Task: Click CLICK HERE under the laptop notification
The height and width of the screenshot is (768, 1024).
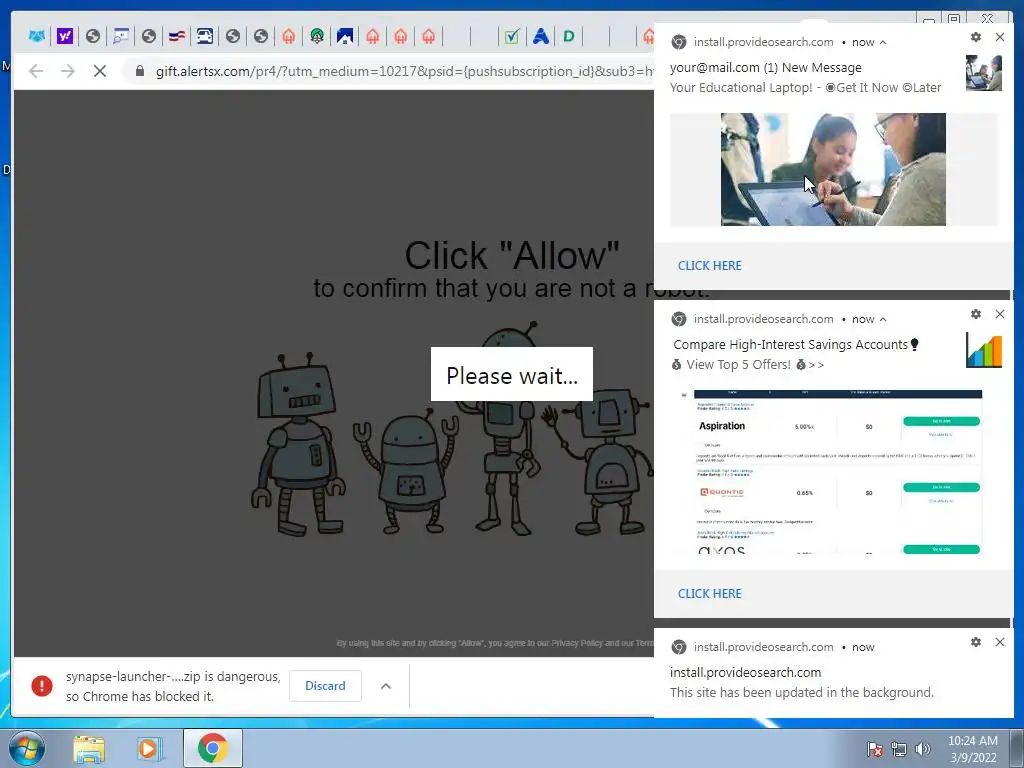Action: pyautogui.click(x=710, y=266)
